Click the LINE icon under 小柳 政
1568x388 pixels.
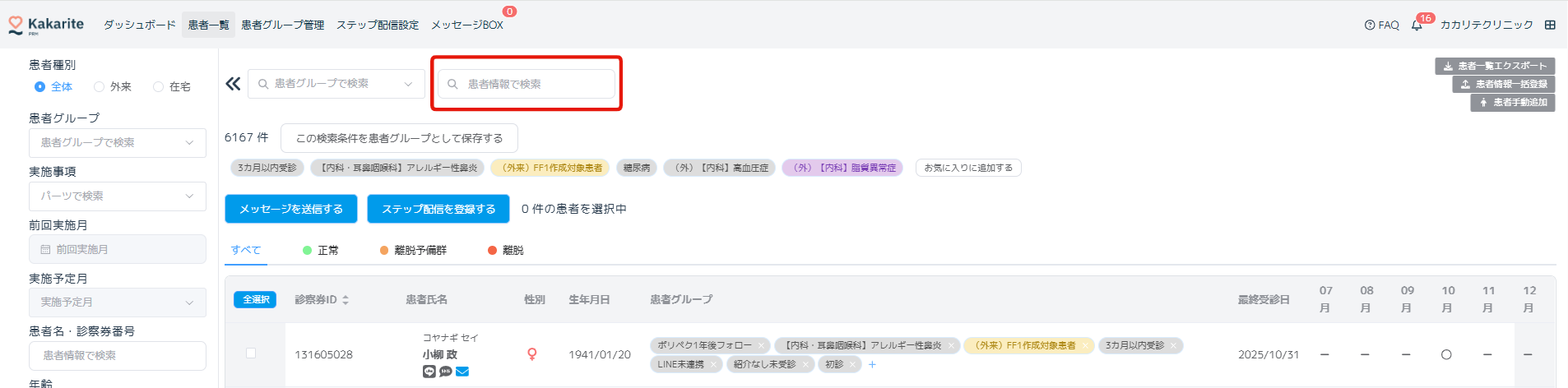429,372
